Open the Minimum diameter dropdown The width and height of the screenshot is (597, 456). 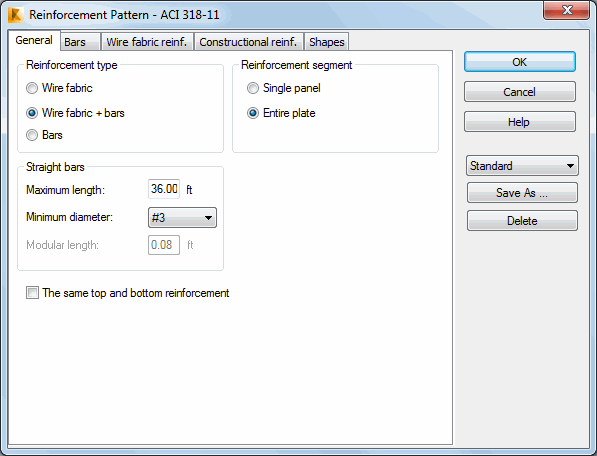(x=182, y=218)
